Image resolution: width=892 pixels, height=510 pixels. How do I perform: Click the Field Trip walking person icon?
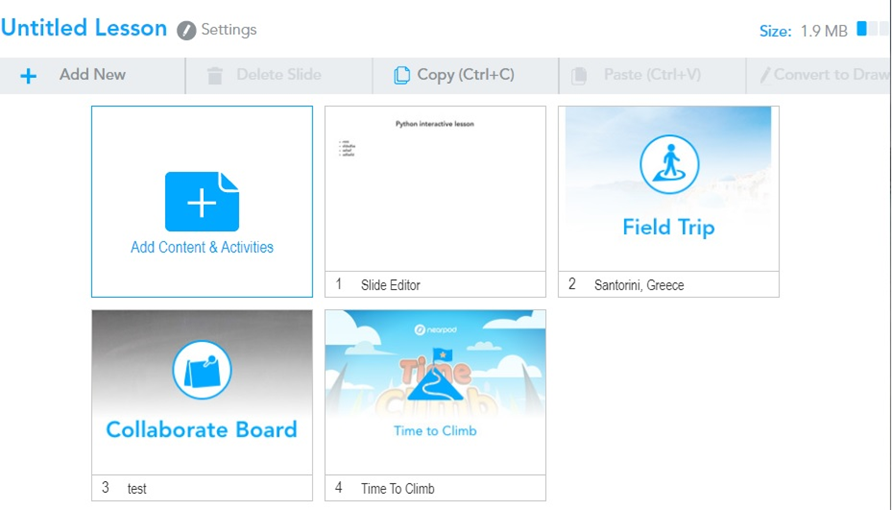669,165
